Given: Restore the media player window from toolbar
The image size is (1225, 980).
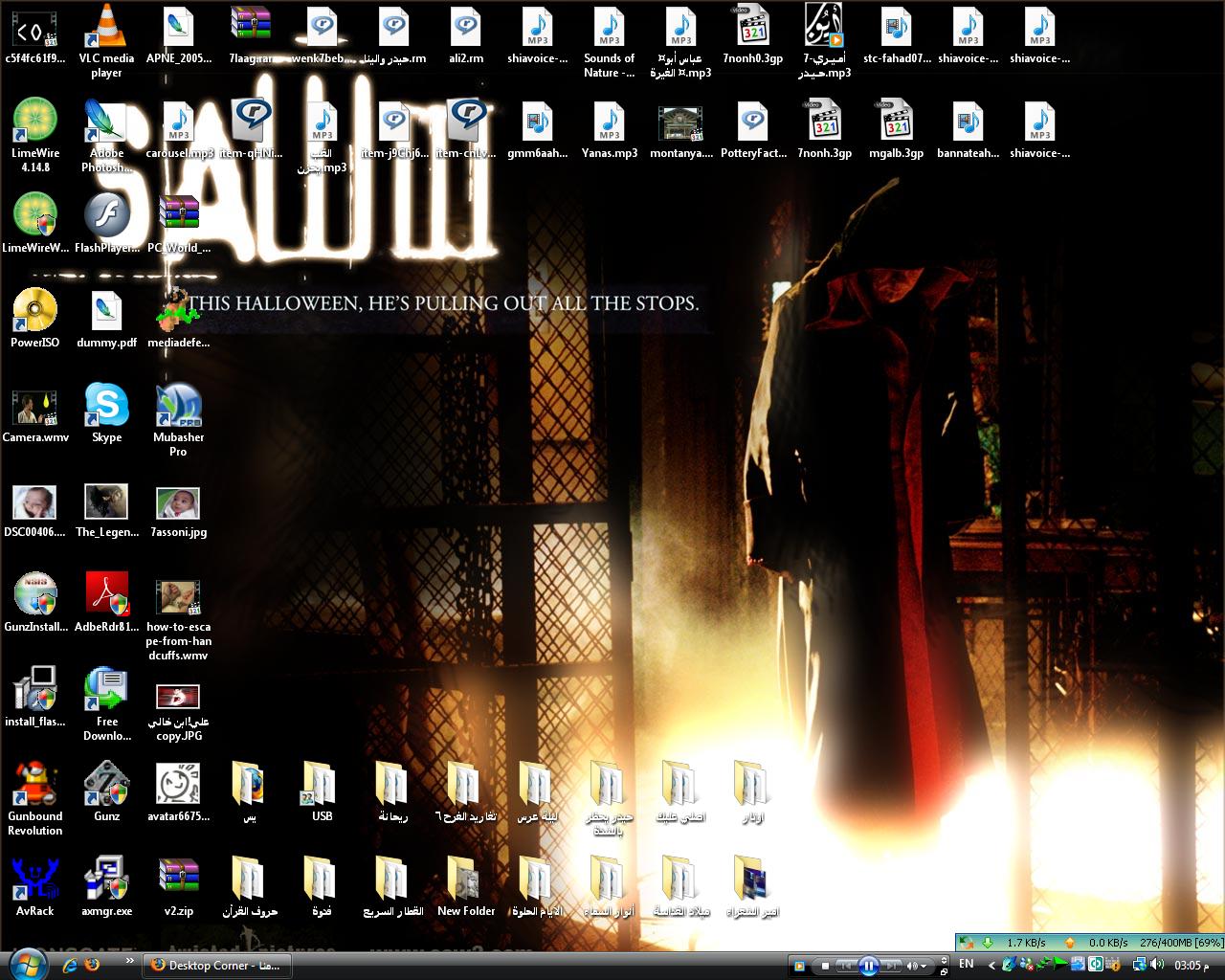Looking at the screenshot, I should point(944,972).
